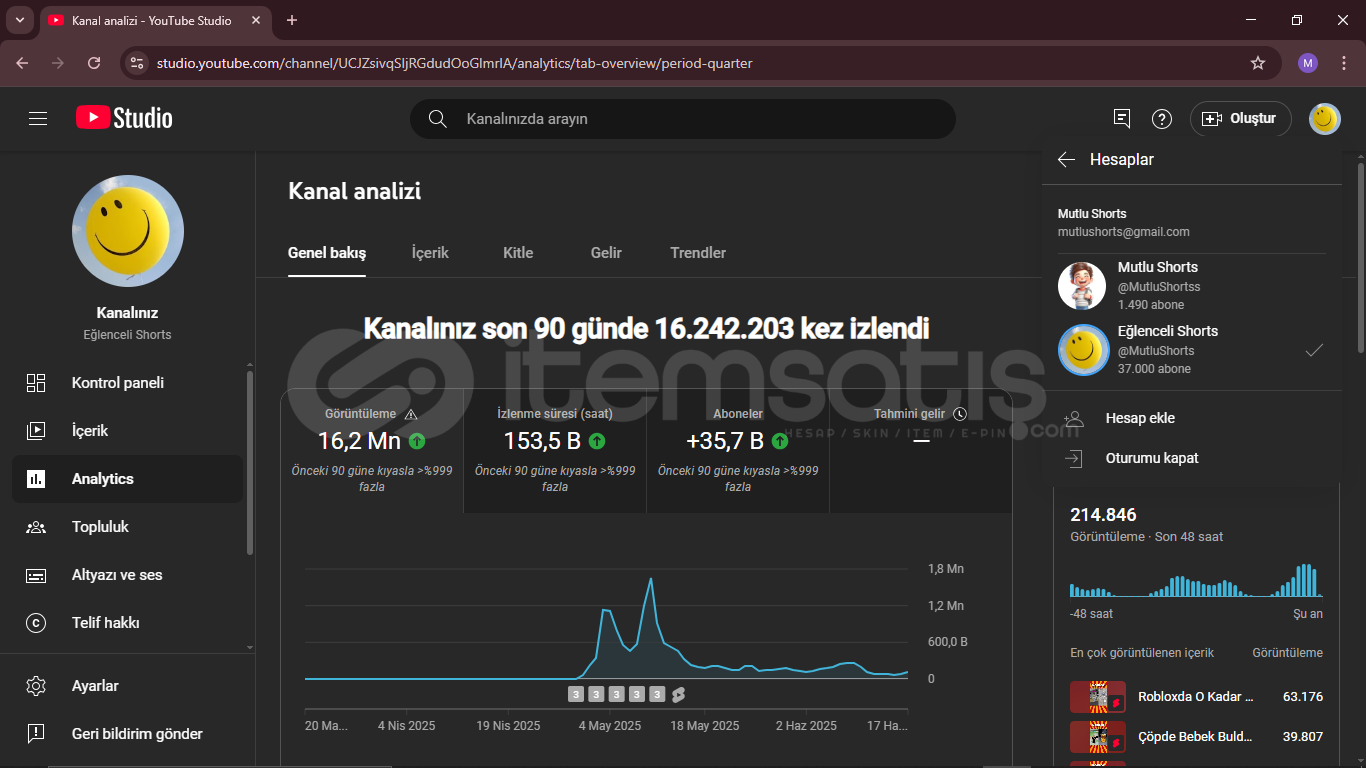Click the Hesap ekle option

pyautogui.click(x=1192, y=418)
